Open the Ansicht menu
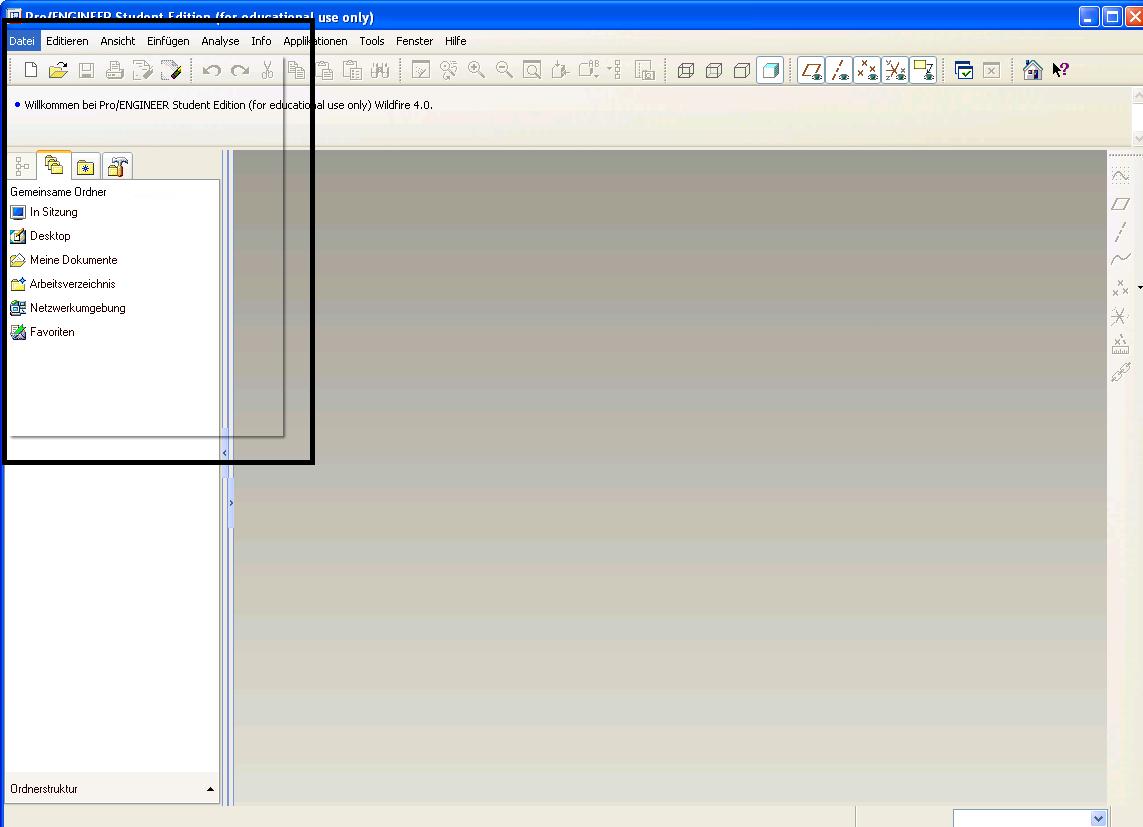Image resolution: width=1143 pixels, height=827 pixels. 117,41
